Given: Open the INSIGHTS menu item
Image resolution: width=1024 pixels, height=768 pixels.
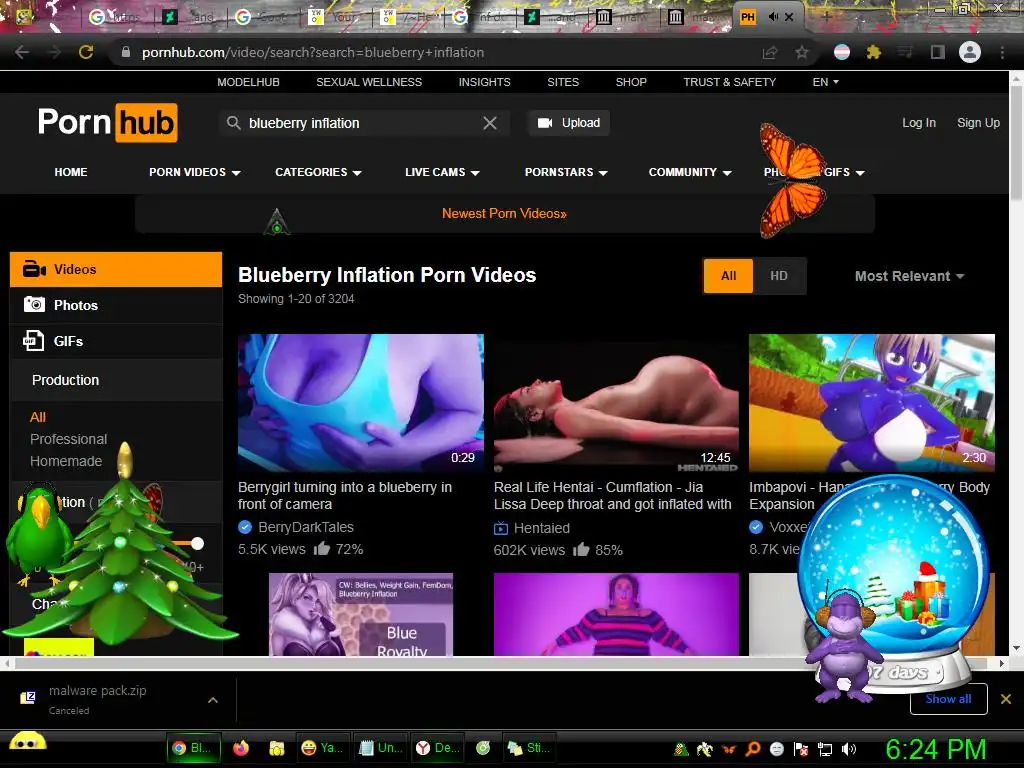Looking at the screenshot, I should click(485, 82).
